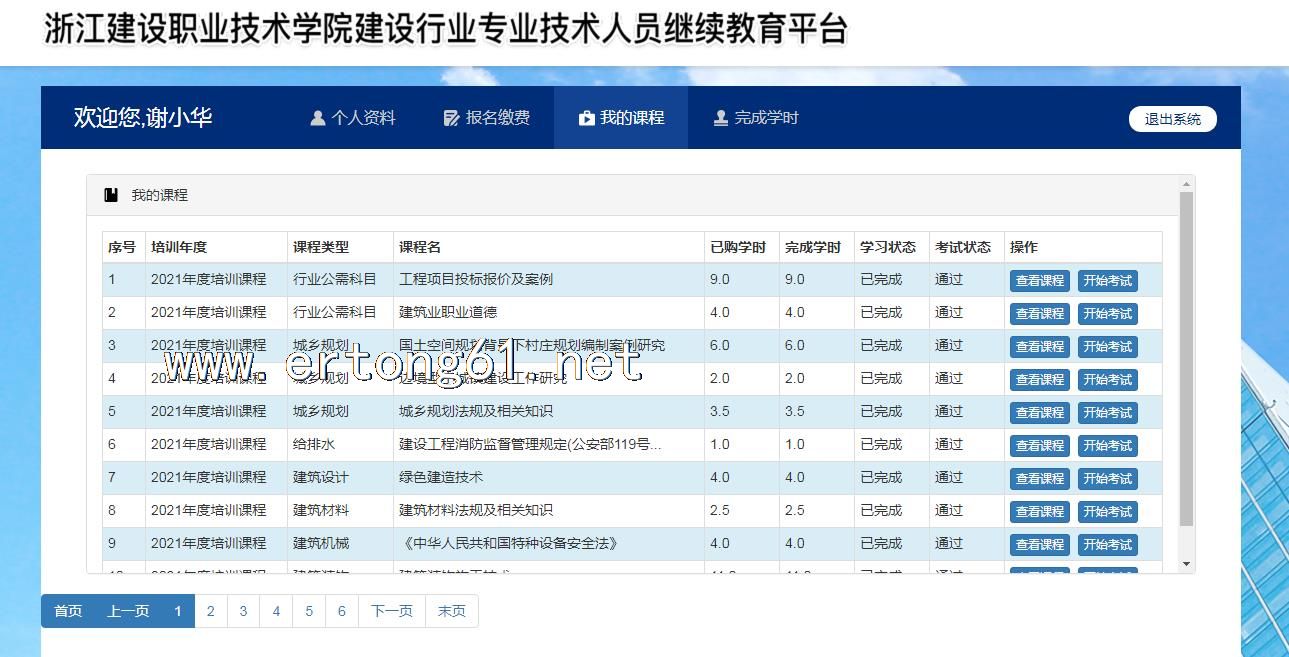The width and height of the screenshot is (1289, 657).
Task: Switch to the 报名缴费 tab
Action: 487,118
